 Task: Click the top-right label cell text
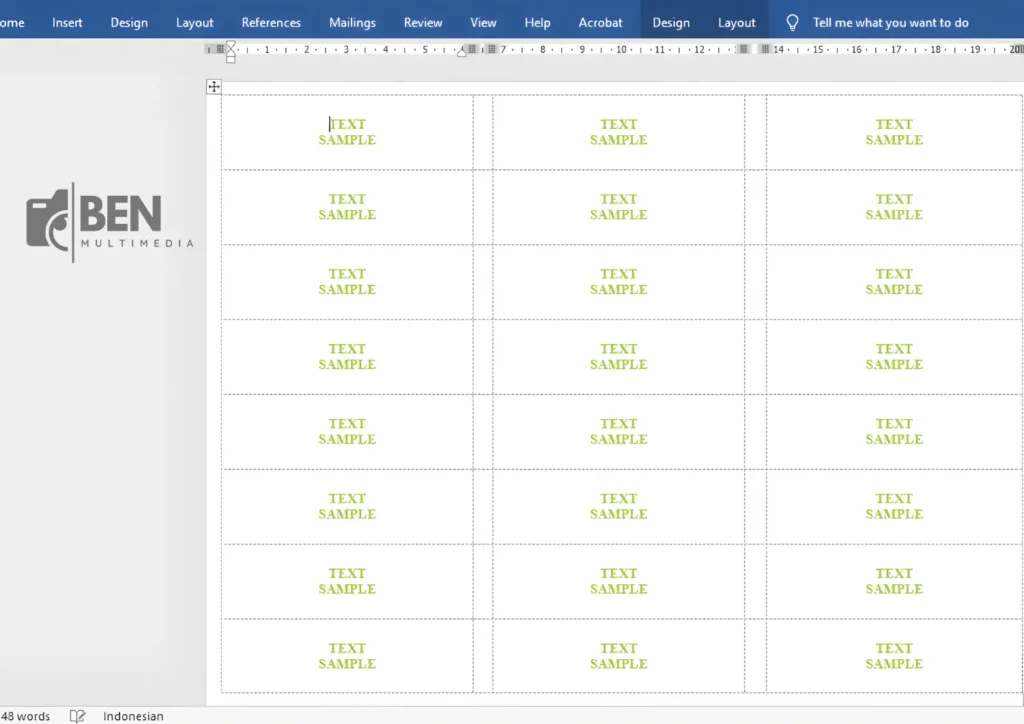(x=894, y=132)
